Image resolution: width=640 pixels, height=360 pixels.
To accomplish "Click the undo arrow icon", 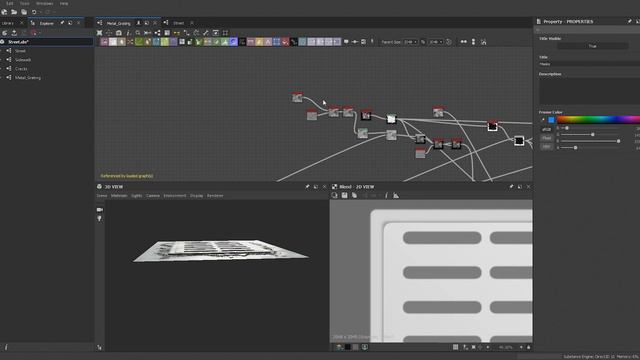I will click(34, 12).
